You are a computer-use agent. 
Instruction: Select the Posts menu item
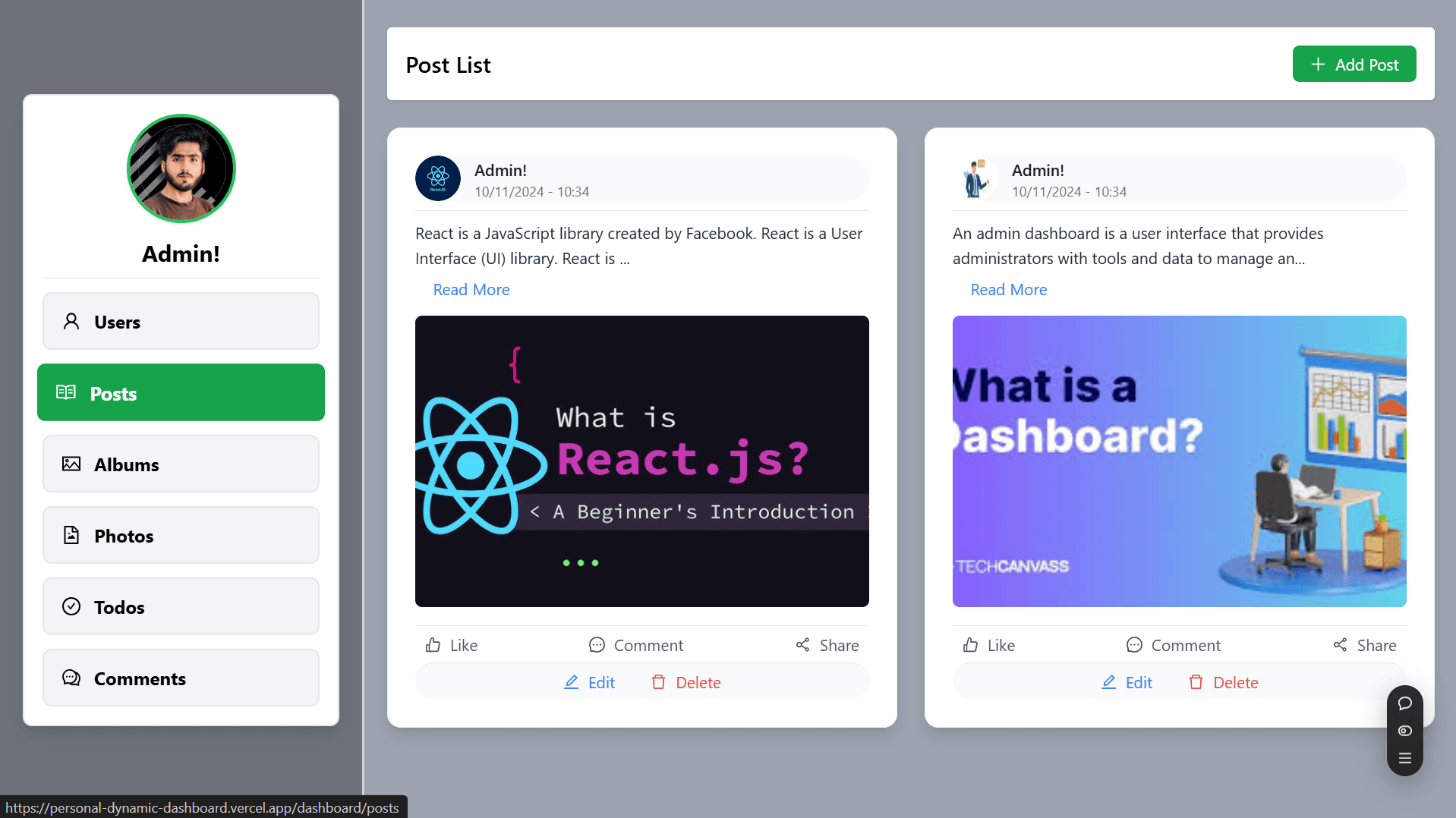(181, 392)
